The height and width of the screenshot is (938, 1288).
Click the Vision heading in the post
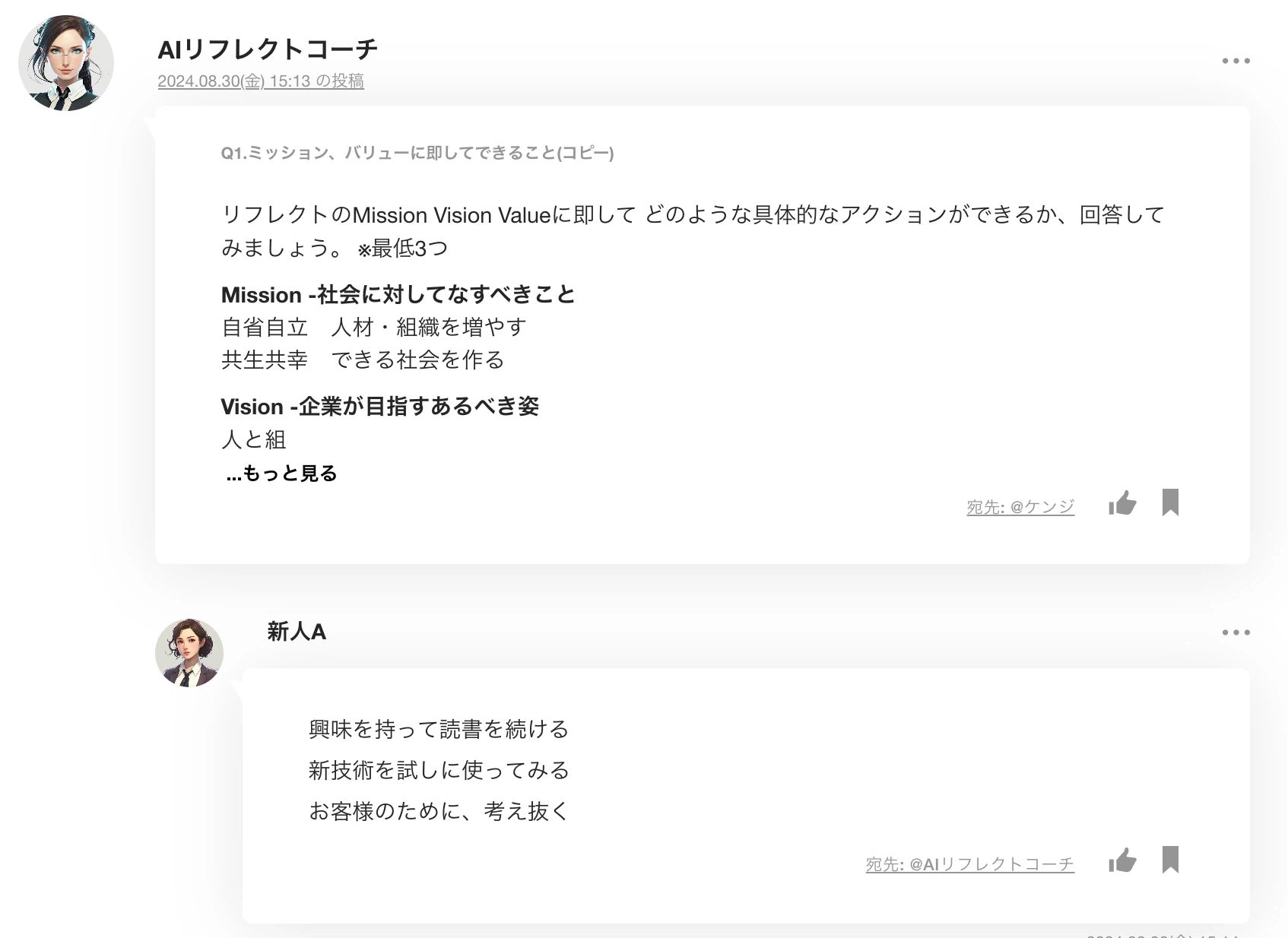pyautogui.click(x=379, y=407)
